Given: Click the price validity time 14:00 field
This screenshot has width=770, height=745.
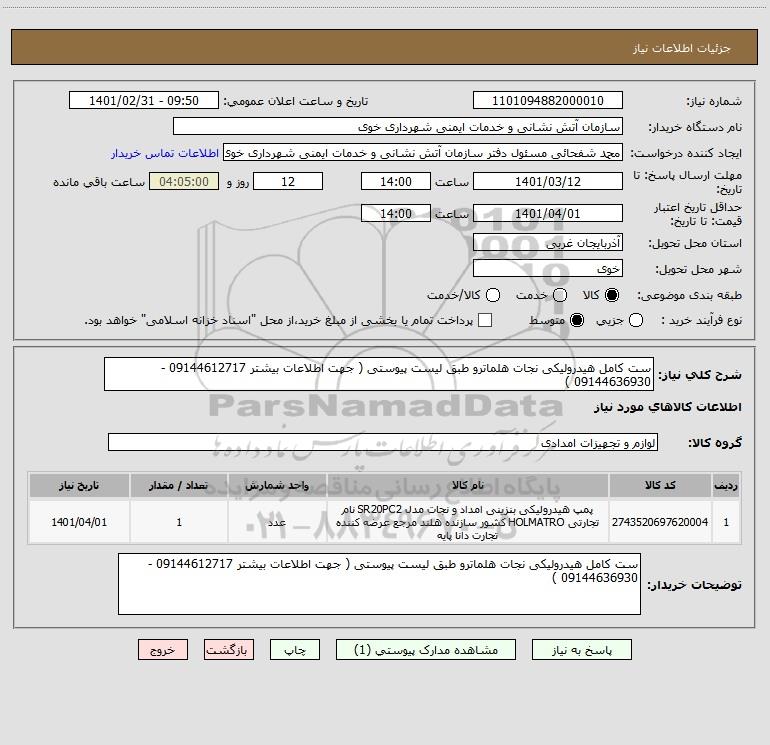Looking at the screenshot, I should pos(396,214).
